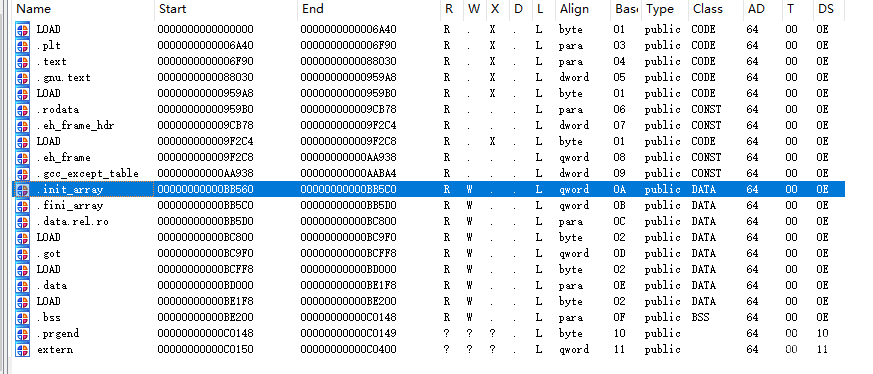The width and height of the screenshot is (873, 374).
Task: Select the .gcc_except_table segment name
Action: click(87, 174)
